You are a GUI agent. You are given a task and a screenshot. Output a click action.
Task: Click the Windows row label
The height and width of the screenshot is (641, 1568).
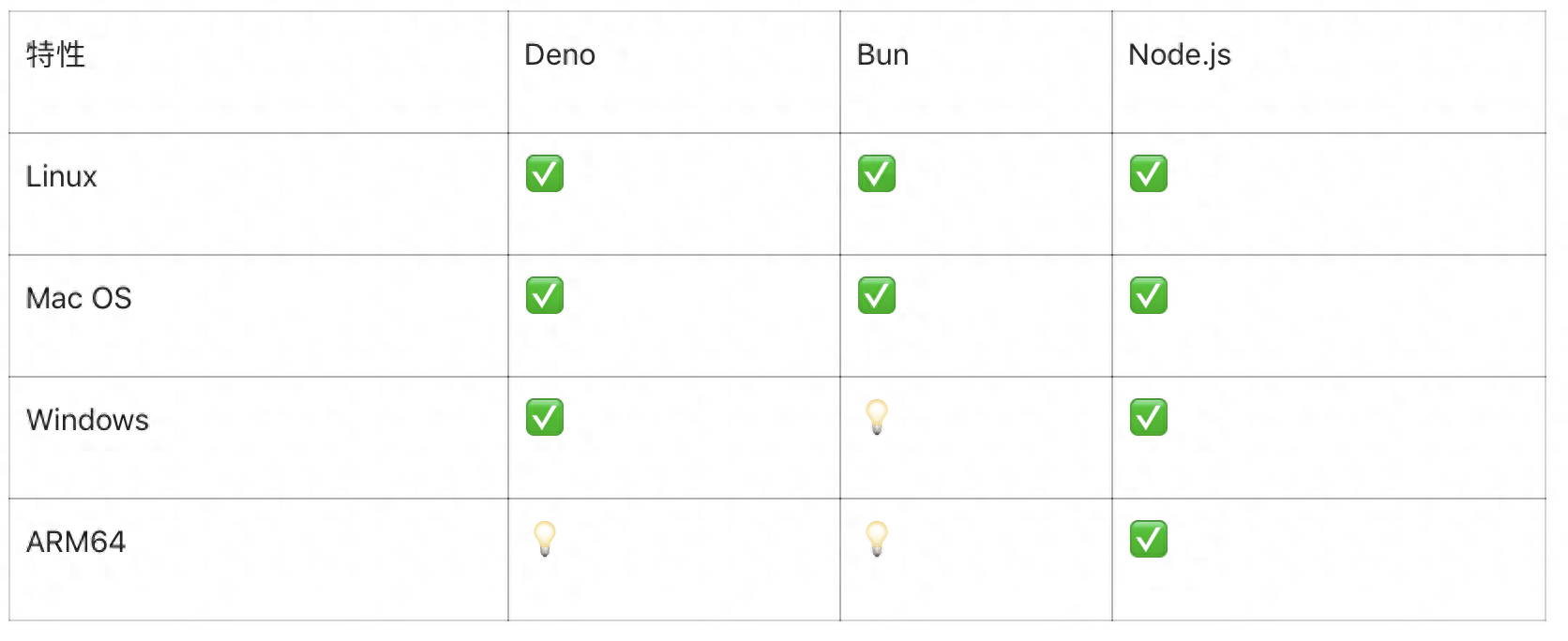click(87, 420)
